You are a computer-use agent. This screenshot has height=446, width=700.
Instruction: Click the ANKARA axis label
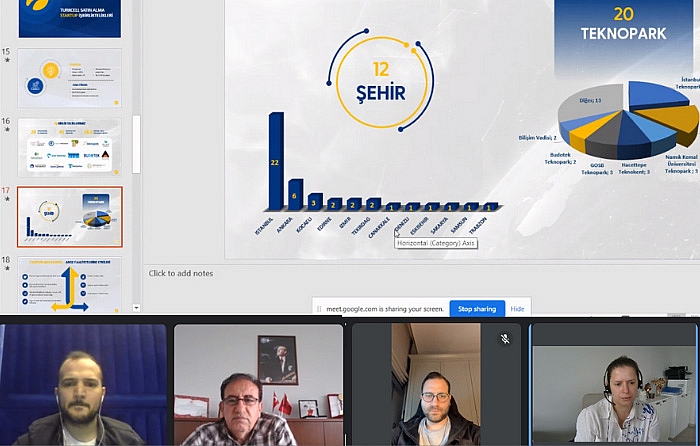pos(284,225)
